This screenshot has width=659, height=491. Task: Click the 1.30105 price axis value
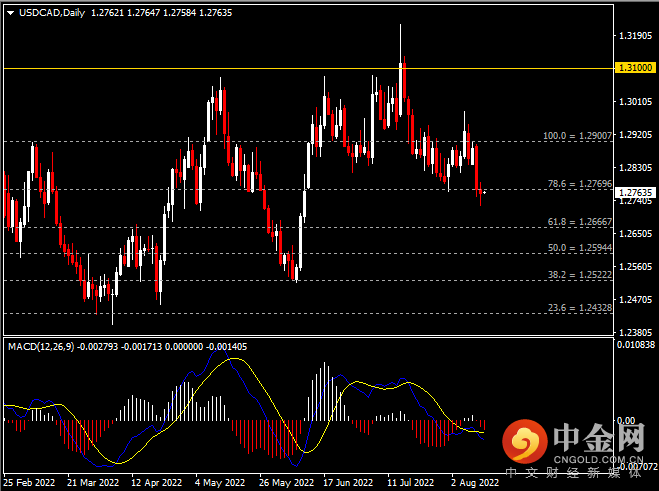(x=635, y=101)
